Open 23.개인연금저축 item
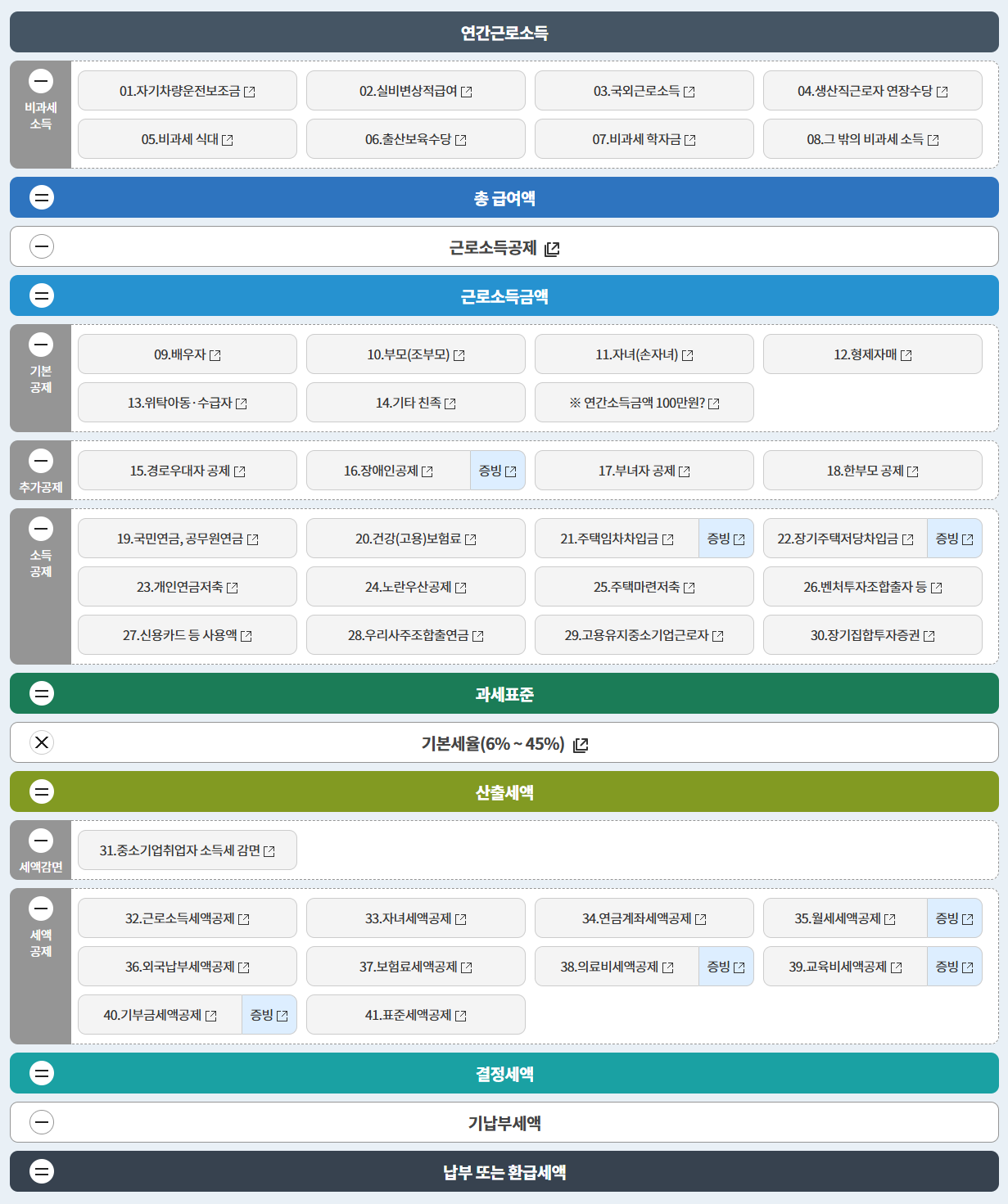Image resolution: width=1008 pixels, height=1204 pixels. (x=188, y=587)
